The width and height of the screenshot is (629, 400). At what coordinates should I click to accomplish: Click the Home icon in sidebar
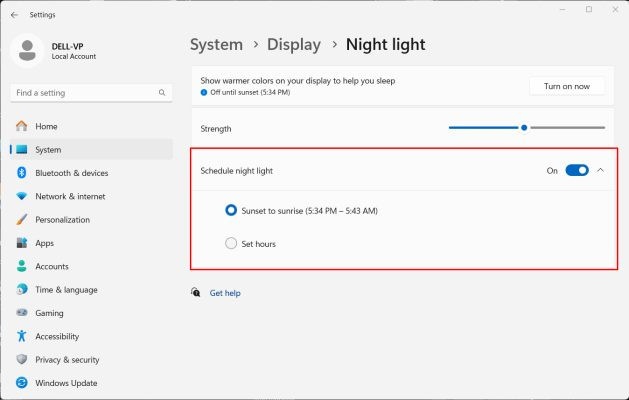pyautogui.click(x=21, y=127)
